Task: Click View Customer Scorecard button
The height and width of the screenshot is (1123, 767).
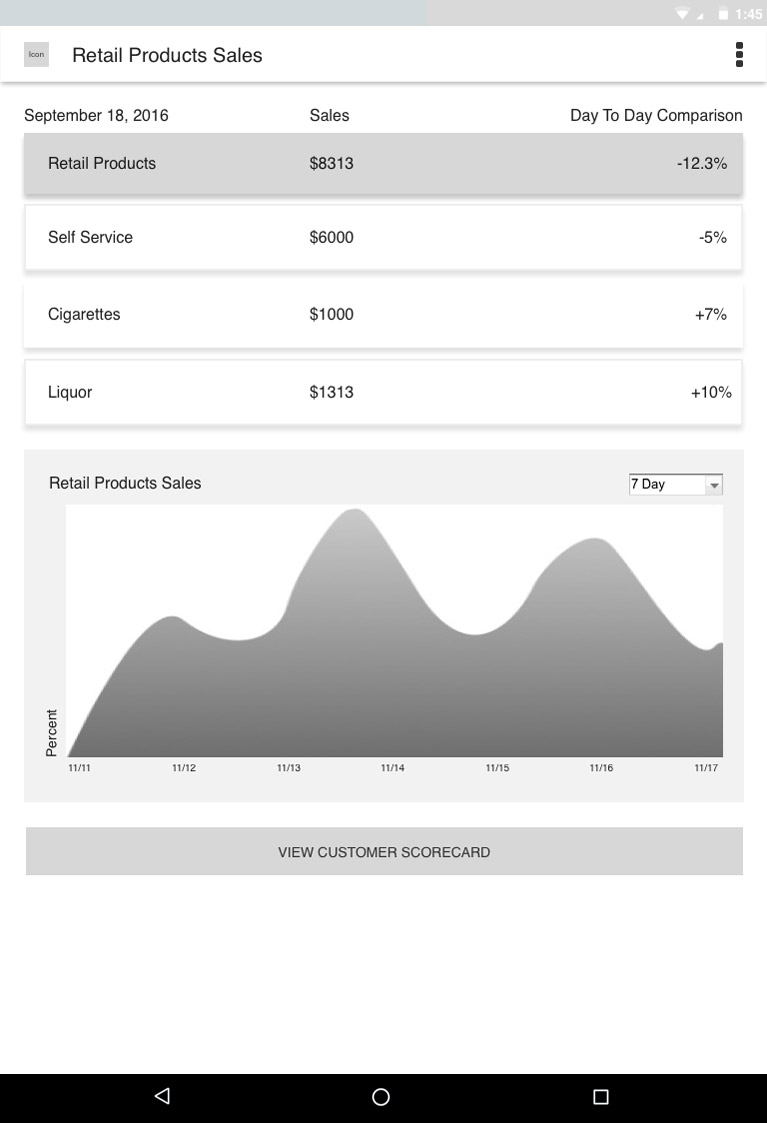Action: [384, 852]
